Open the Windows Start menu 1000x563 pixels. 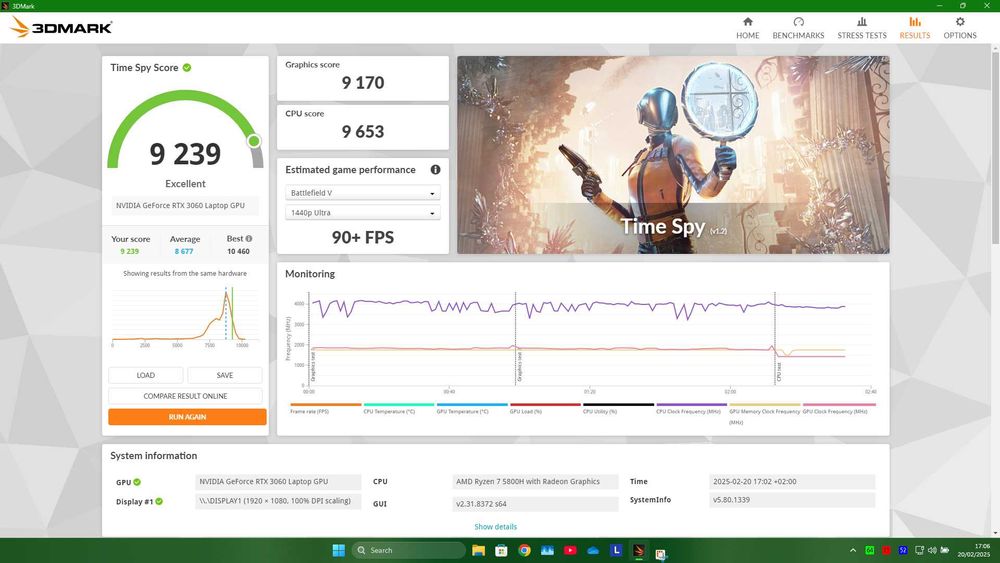(x=339, y=550)
